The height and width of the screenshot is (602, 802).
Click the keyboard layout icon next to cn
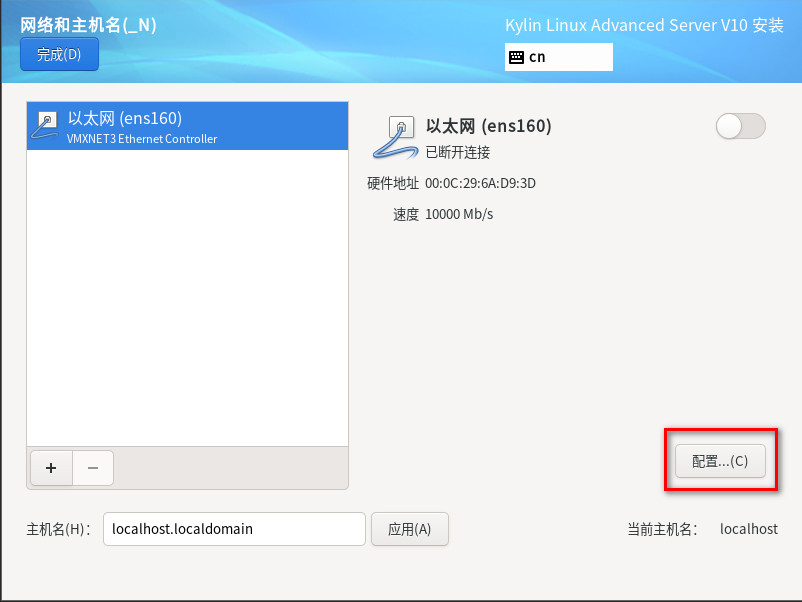click(517, 57)
